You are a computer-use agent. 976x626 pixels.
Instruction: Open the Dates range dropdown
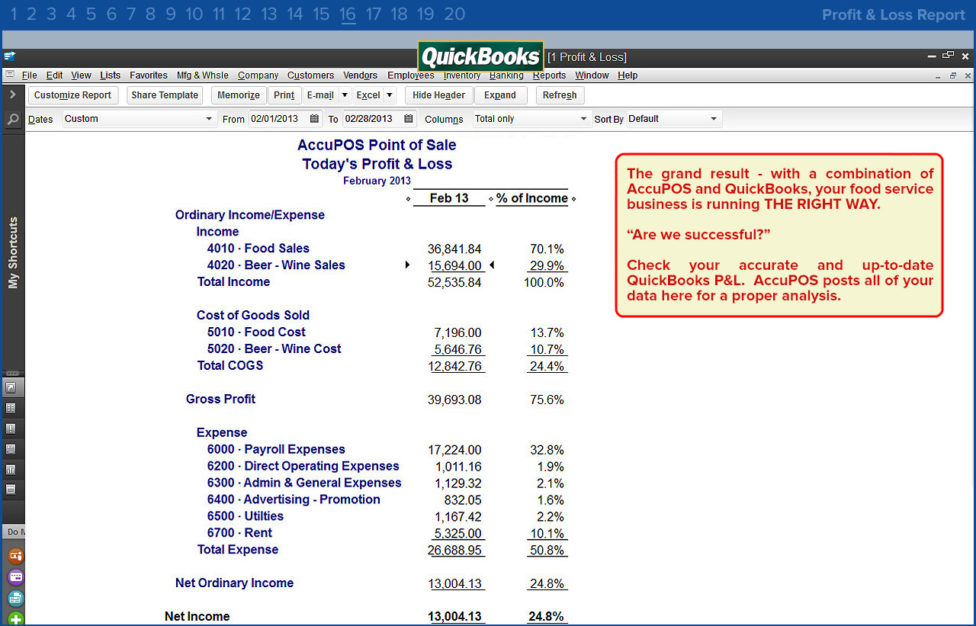point(138,119)
